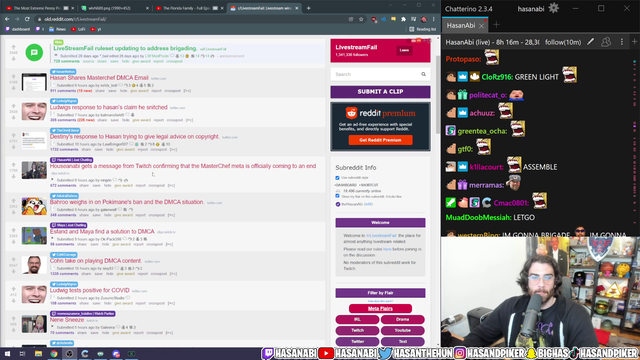Expand [+c] on Destiny's response post

pyautogui.click(x=173, y=149)
